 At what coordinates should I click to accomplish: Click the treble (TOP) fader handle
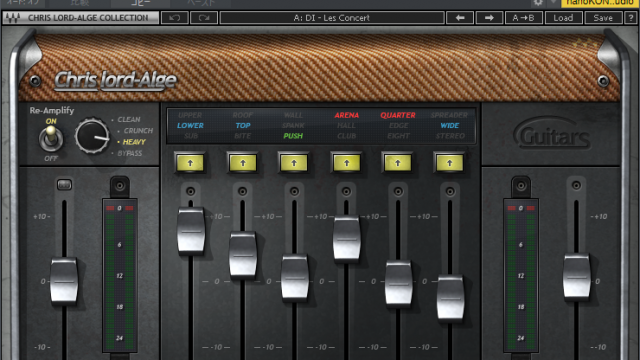coord(243,256)
